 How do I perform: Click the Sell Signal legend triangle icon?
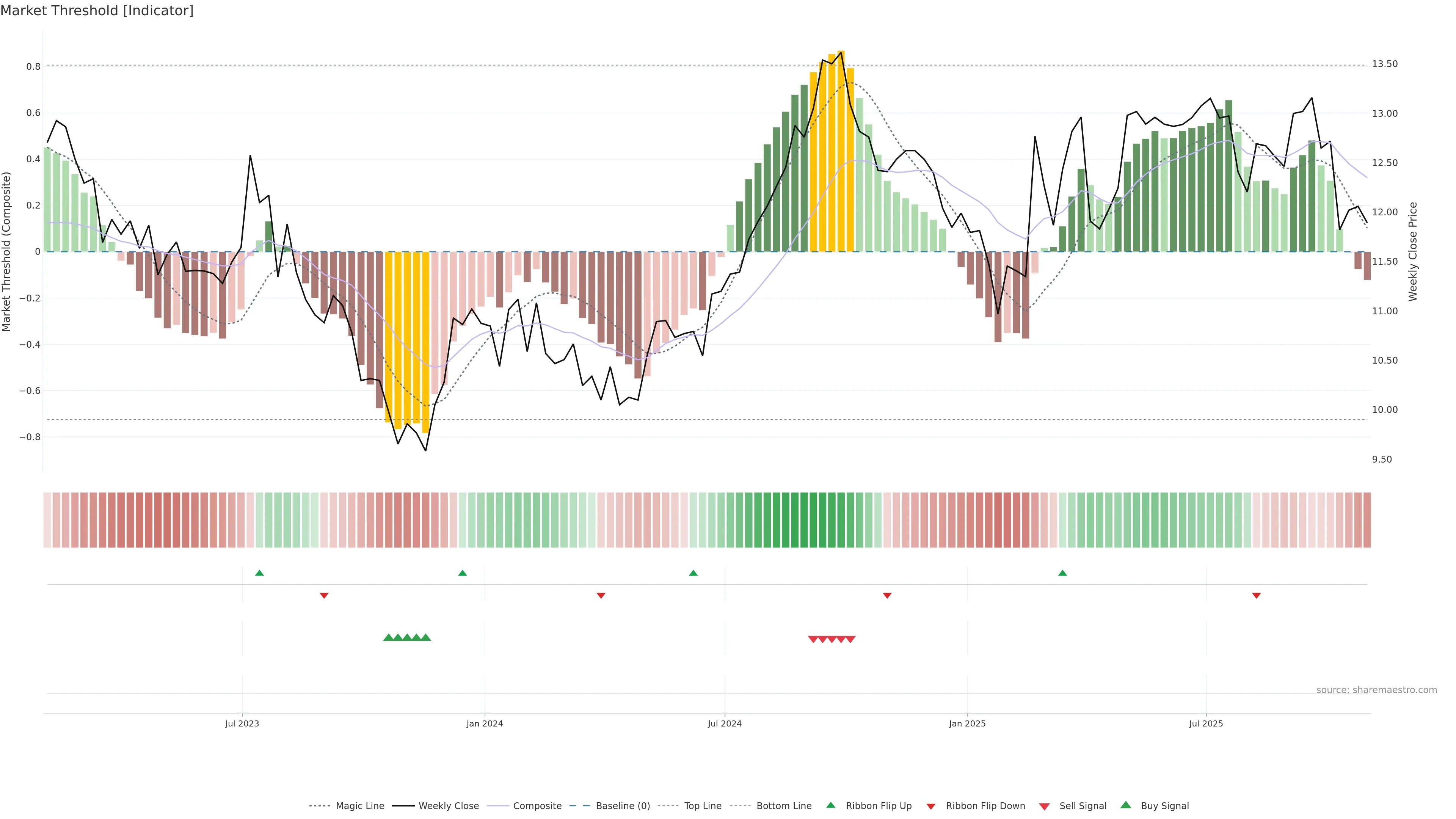tap(1045, 806)
